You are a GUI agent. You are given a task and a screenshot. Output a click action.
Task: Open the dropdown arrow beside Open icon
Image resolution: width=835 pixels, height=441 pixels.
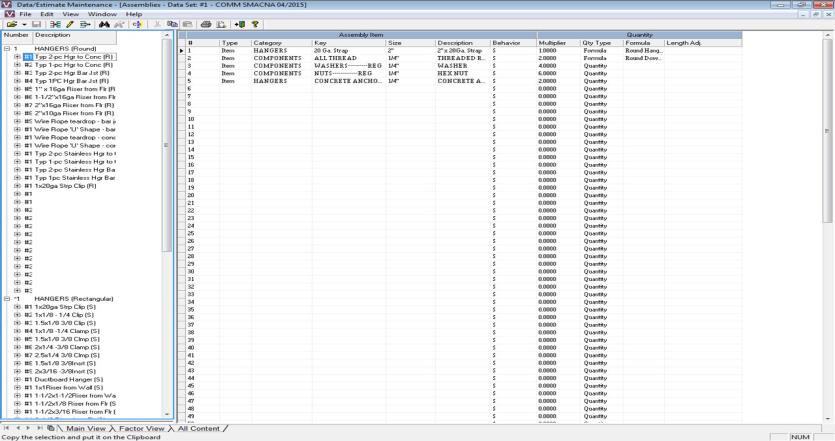pyautogui.click(x=24, y=24)
